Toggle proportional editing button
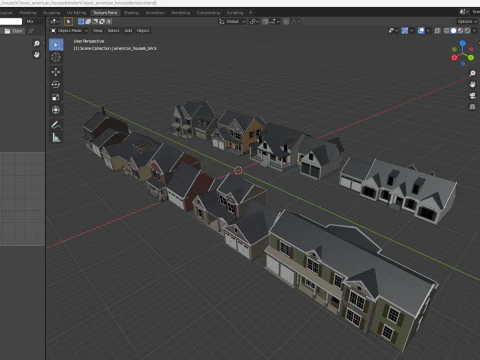This screenshot has width=480, height=360. [x=286, y=22]
